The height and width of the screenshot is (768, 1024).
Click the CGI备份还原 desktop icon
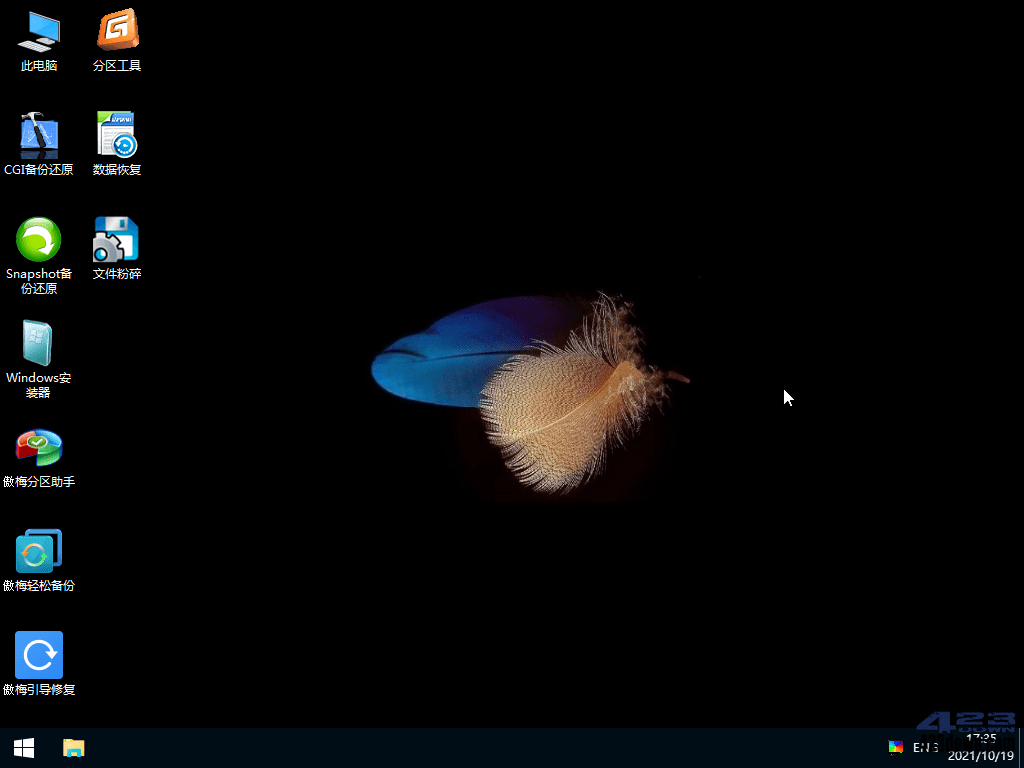[x=39, y=135]
